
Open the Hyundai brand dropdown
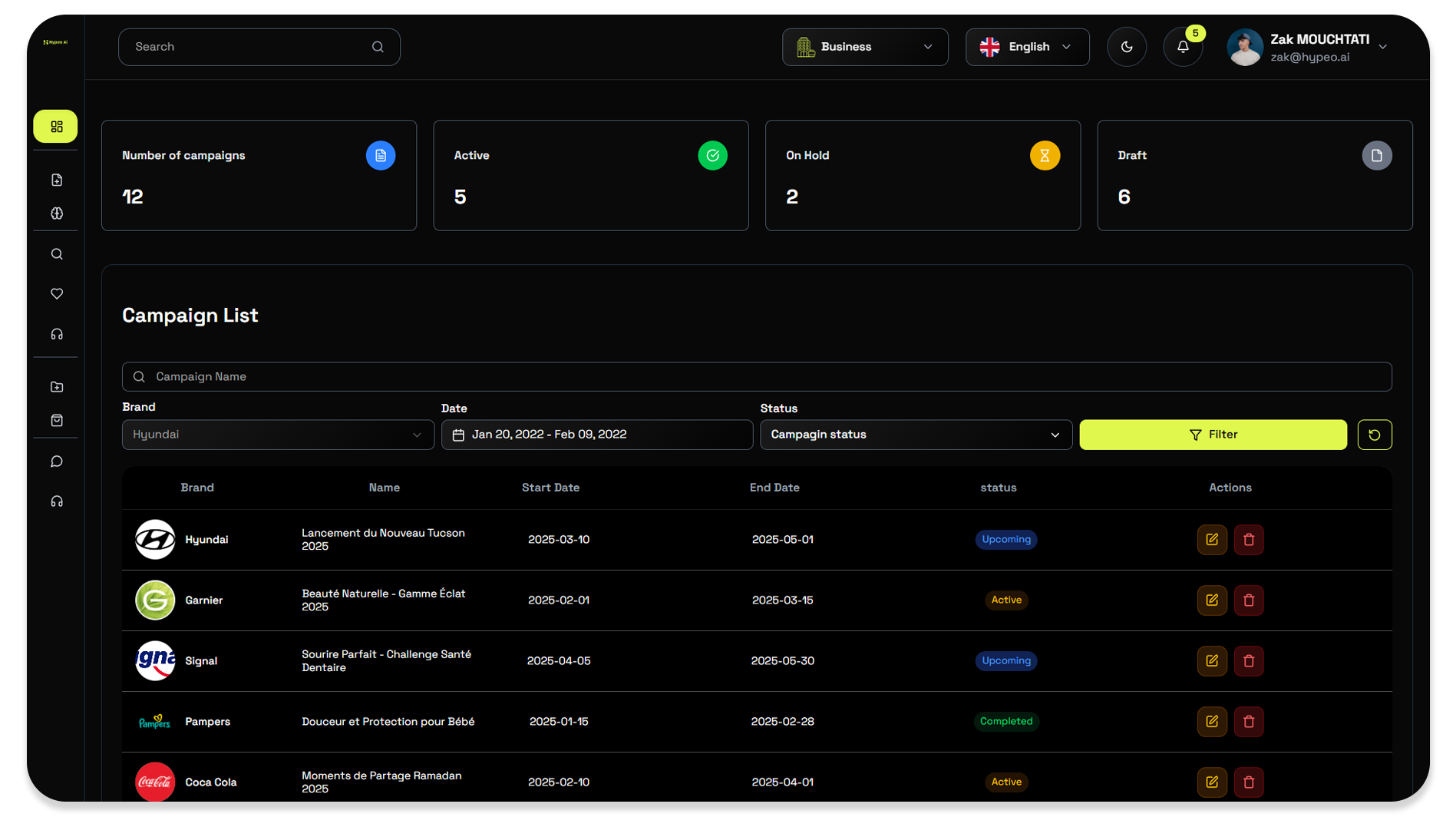[278, 435]
